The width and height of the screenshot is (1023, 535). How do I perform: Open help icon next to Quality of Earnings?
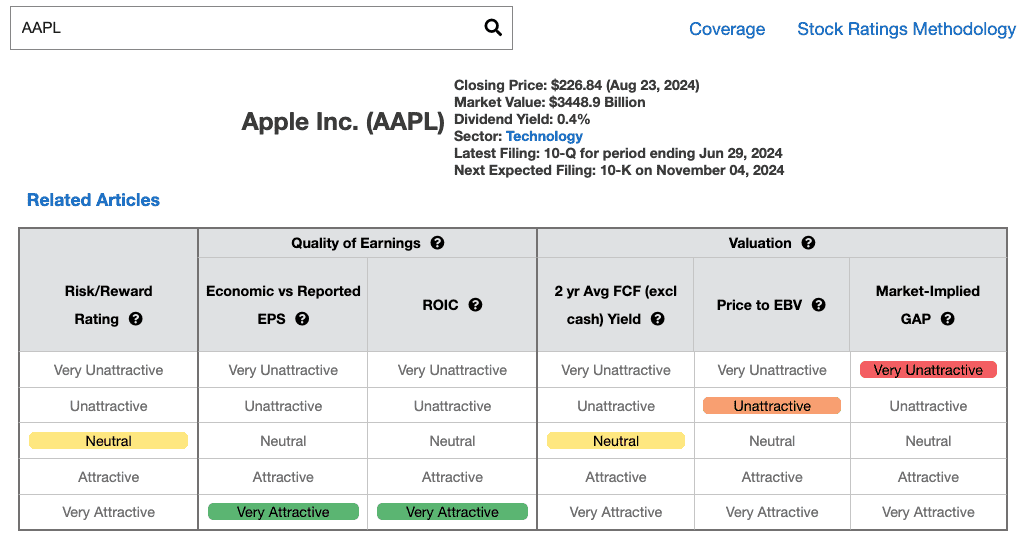[437, 243]
